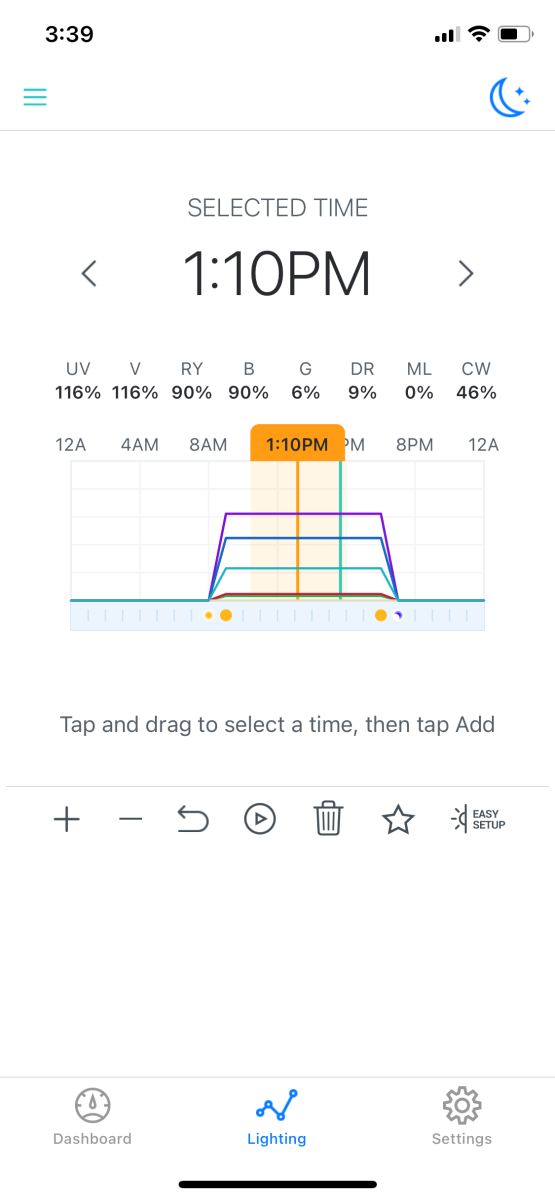Tap the 1:10PM orange time marker
This screenshot has width=555, height=1200.
pos(297,444)
